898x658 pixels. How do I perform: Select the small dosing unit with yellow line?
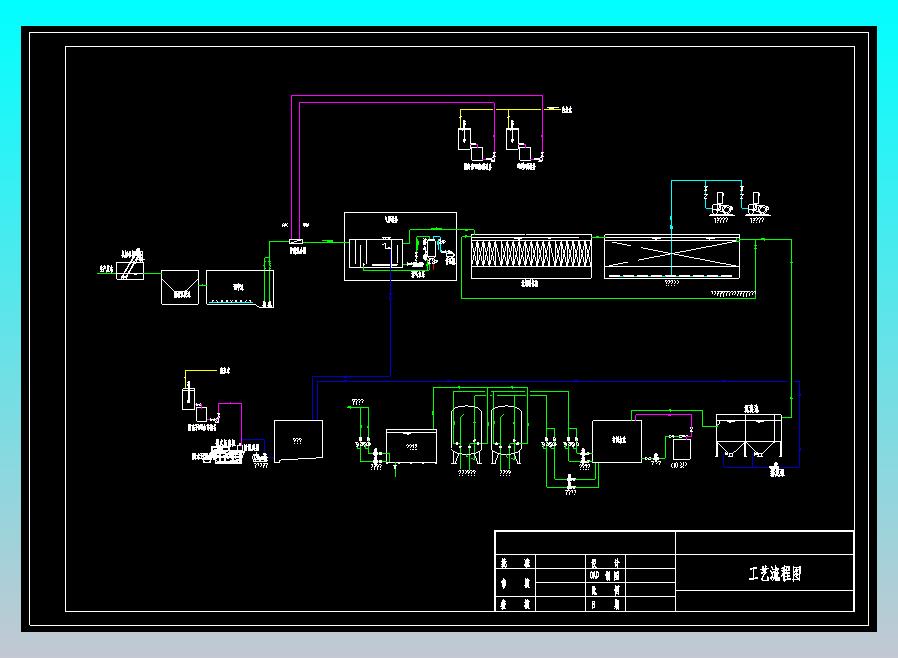pyautogui.click(x=195, y=400)
